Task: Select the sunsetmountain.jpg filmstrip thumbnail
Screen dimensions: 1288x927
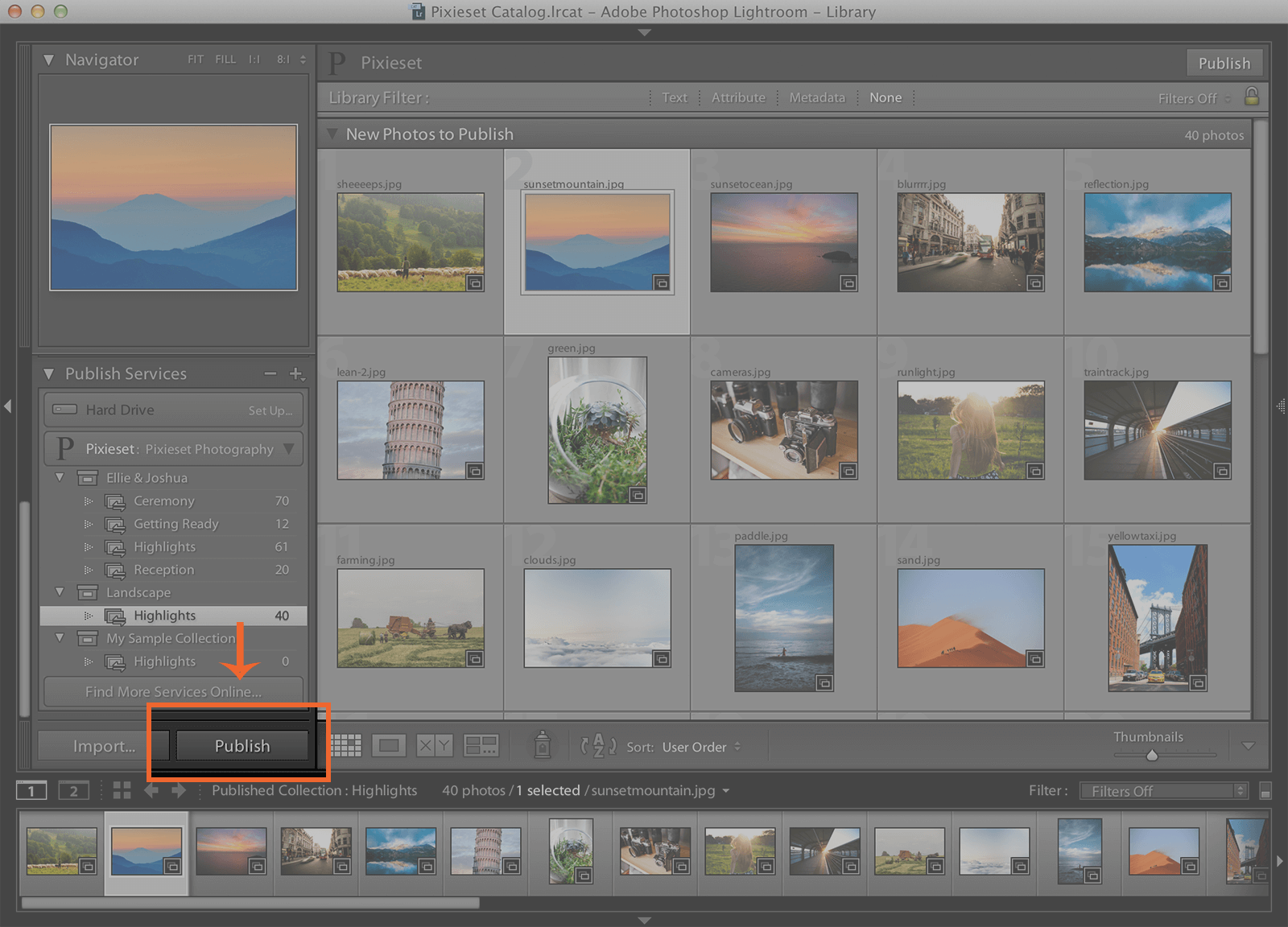Action: pyautogui.click(x=147, y=851)
